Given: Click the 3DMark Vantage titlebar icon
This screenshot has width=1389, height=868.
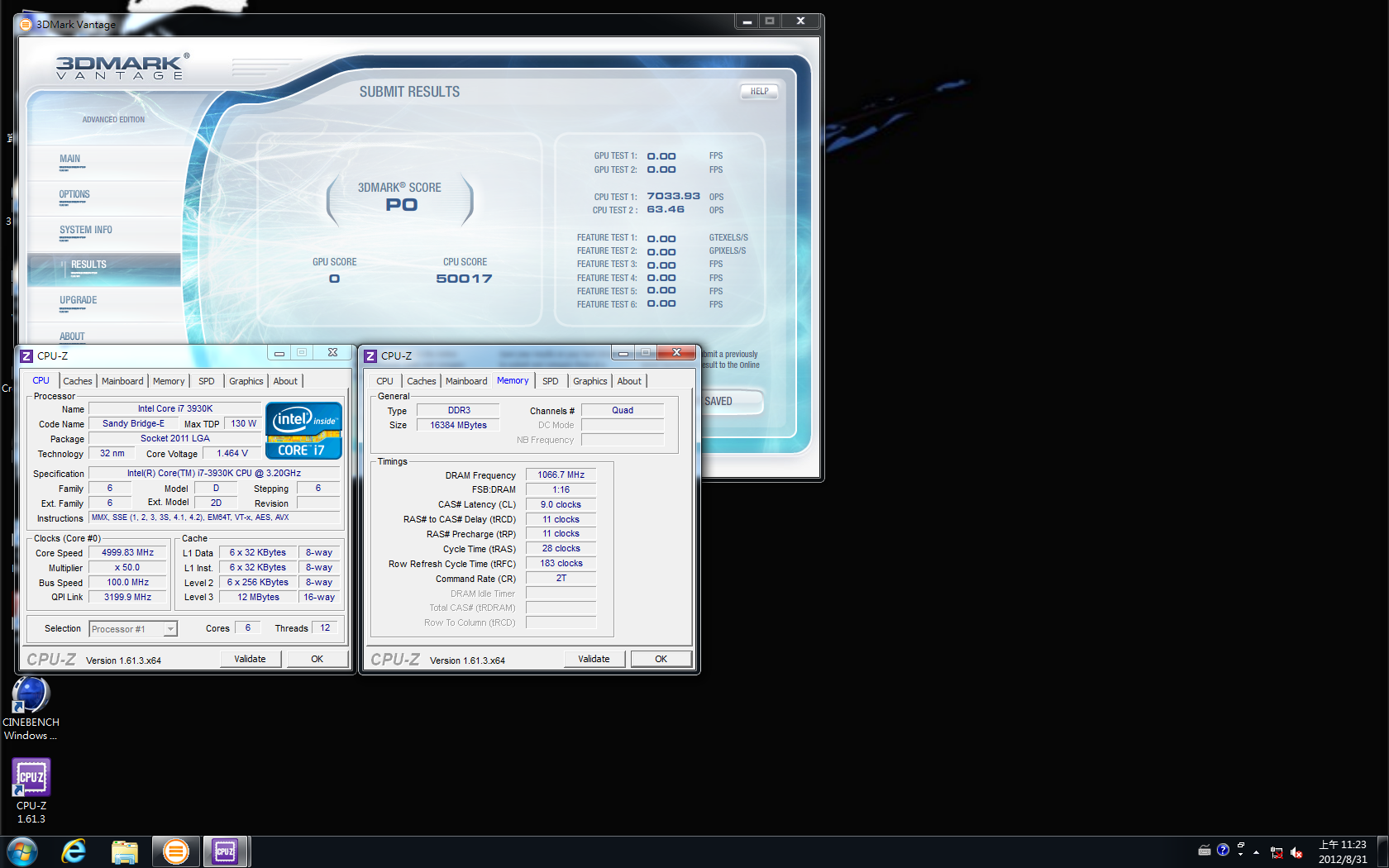Looking at the screenshot, I should tap(26, 24).
